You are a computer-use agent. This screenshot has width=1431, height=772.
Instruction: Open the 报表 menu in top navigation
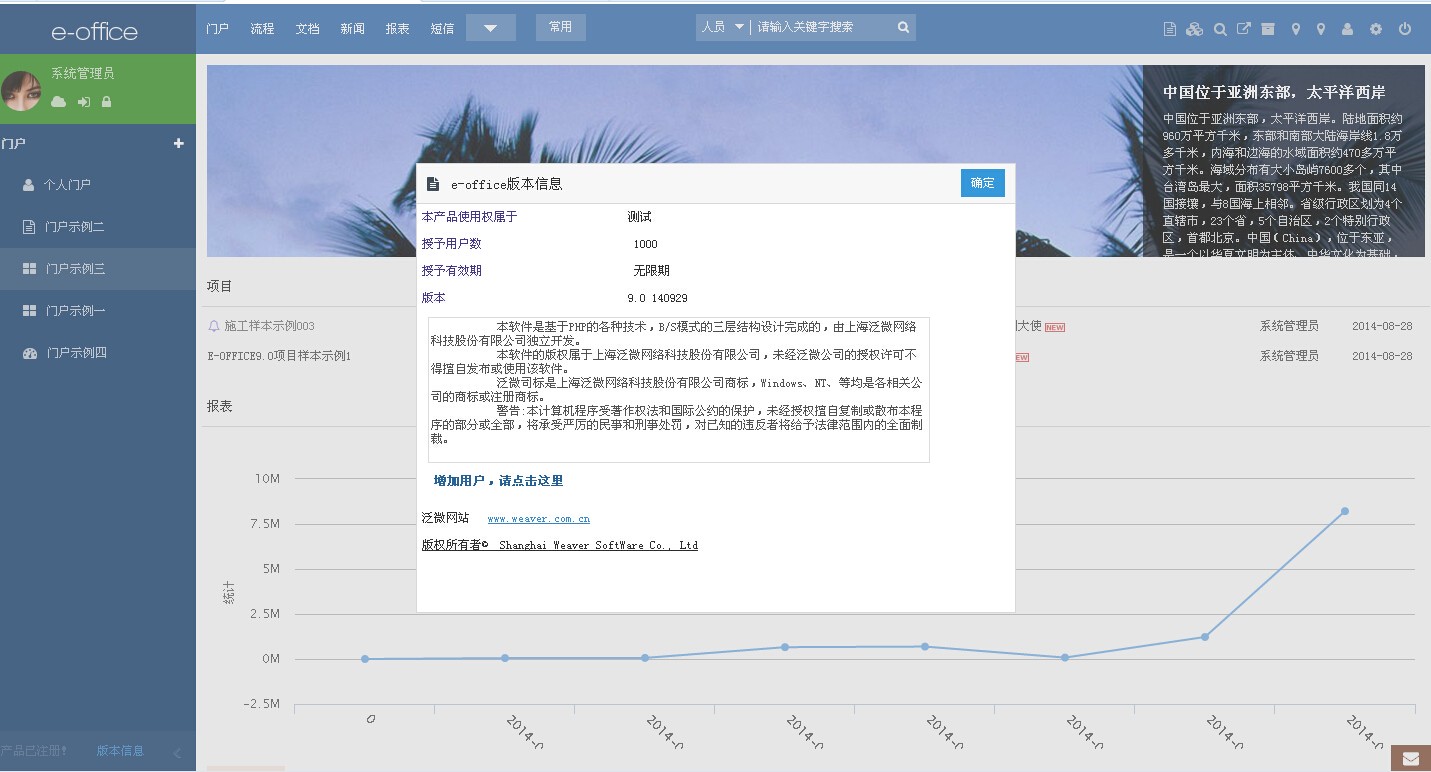[x=398, y=29]
